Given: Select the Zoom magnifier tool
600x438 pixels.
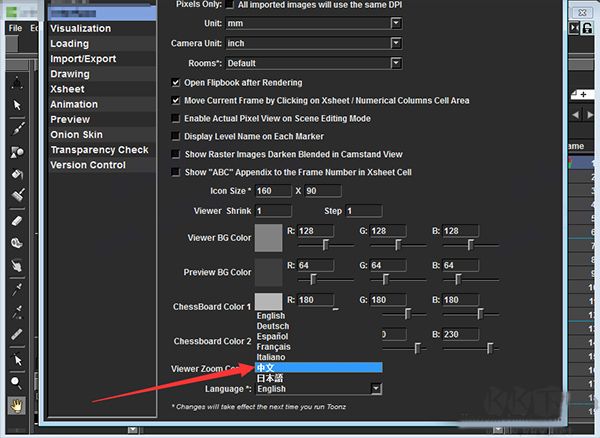Looking at the screenshot, I should point(16,382).
